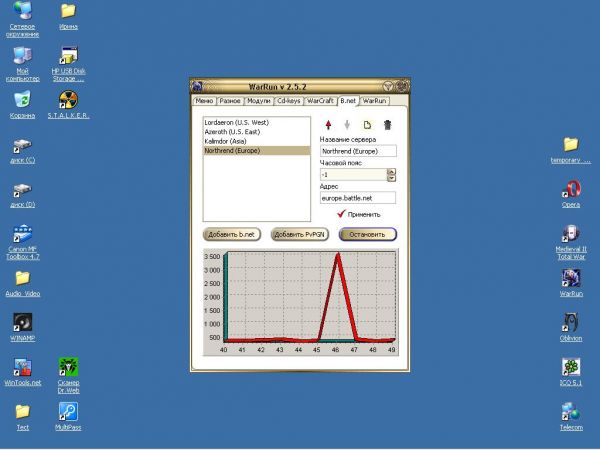Click the Остановить button

click(x=367, y=235)
